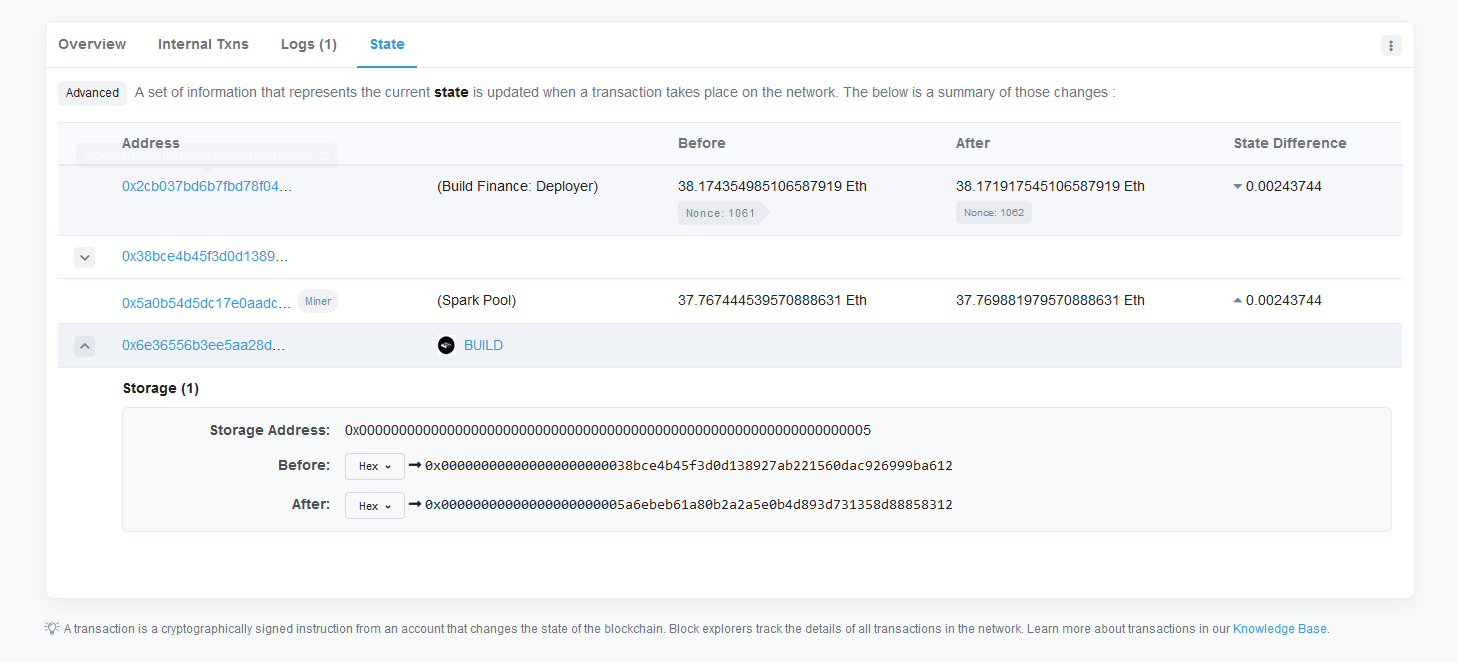Click the Address column header

pos(151,143)
